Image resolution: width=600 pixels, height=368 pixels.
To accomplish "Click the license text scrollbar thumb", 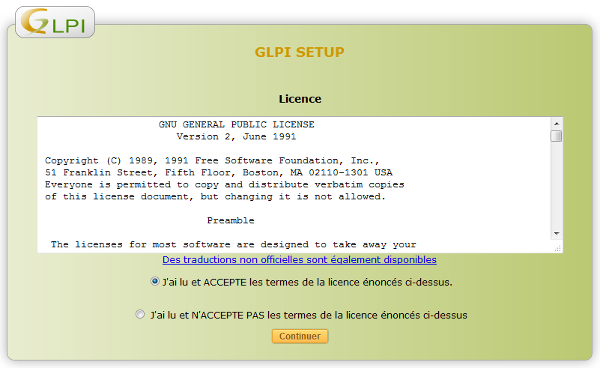I will point(556,136).
